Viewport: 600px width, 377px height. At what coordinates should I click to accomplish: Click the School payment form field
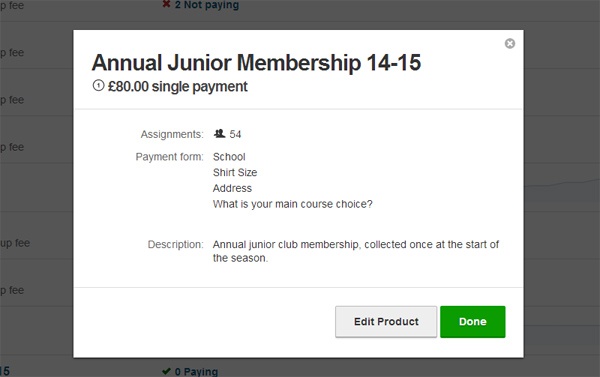pyautogui.click(x=229, y=157)
